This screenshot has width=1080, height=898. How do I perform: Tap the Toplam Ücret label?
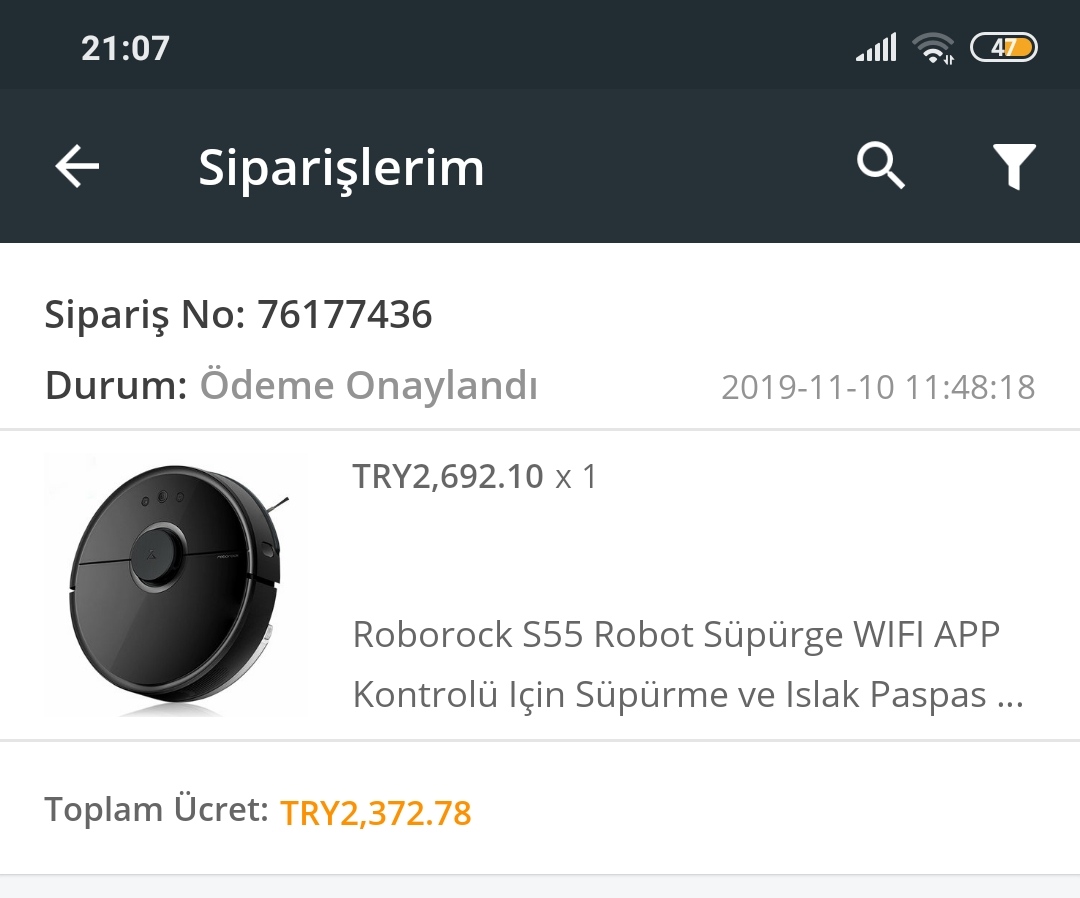pyautogui.click(x=156, y=809)
